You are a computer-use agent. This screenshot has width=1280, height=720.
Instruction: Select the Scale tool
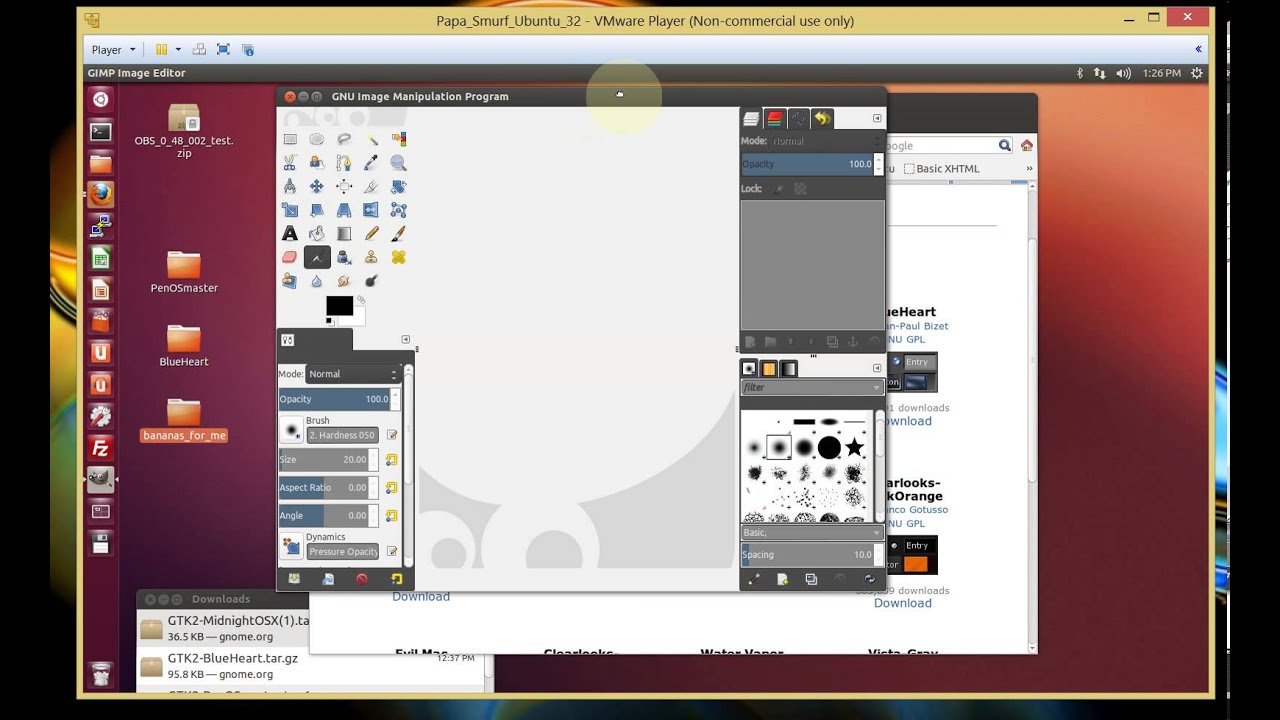pos(290,210)
